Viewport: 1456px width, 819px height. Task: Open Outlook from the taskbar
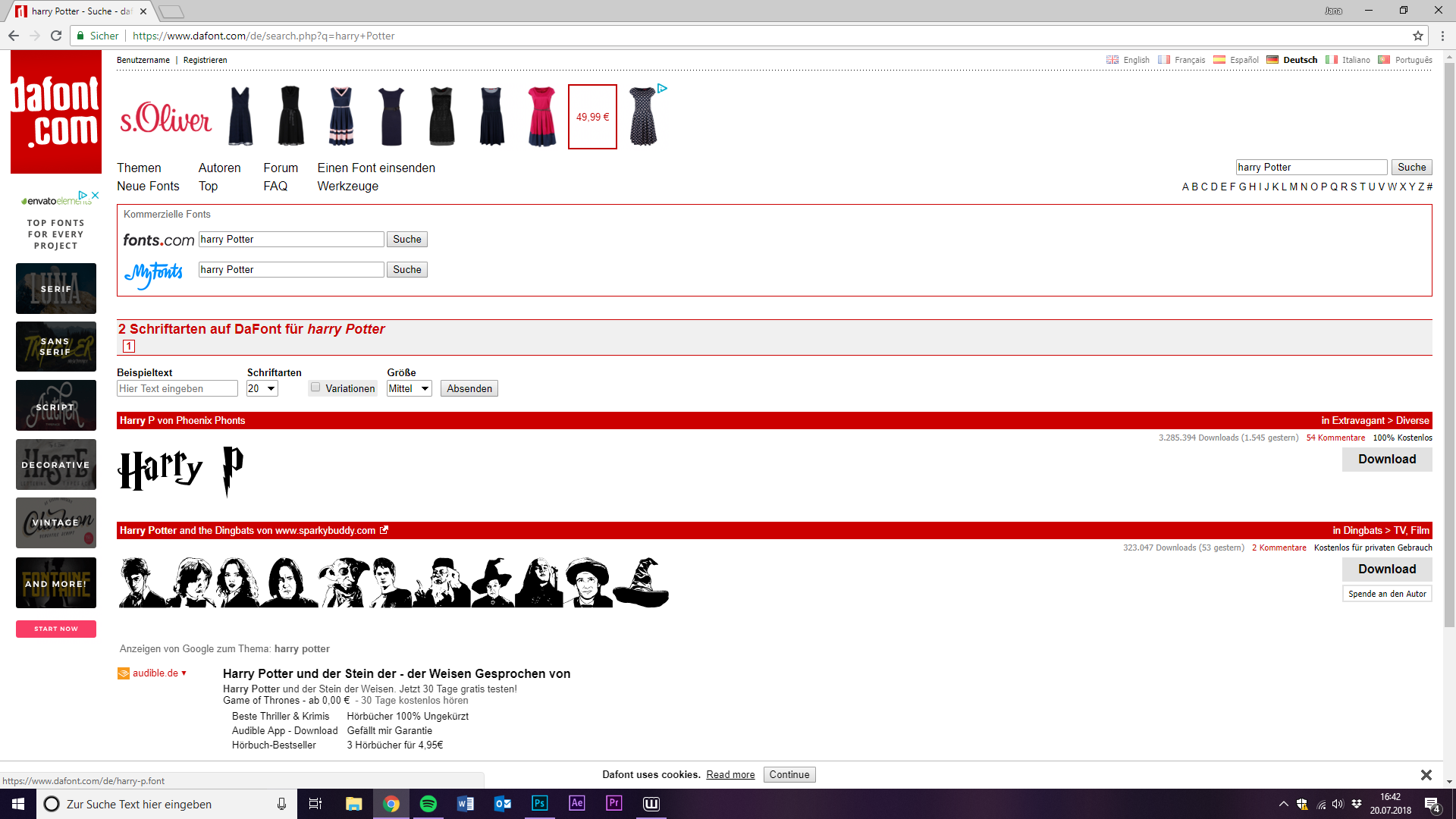(503, 804)
